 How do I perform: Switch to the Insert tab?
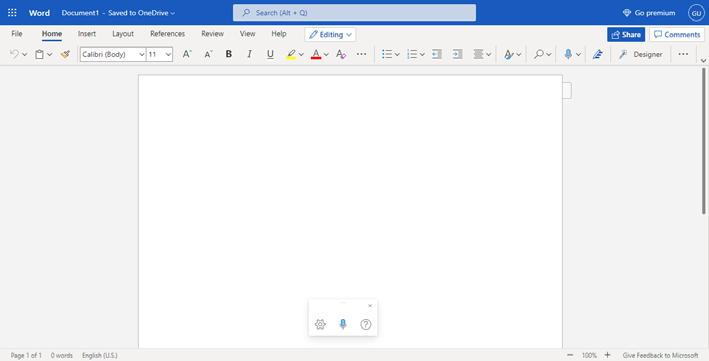click(87, 34)
